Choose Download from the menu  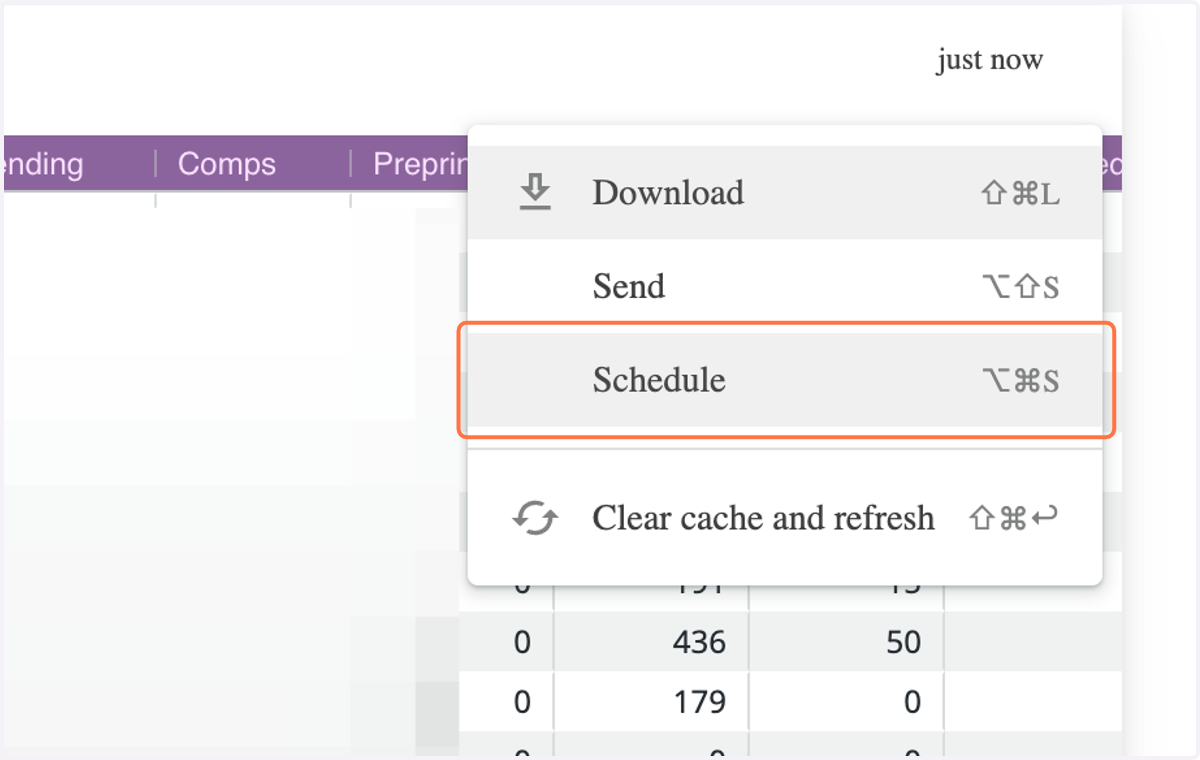tap(785, 192)
